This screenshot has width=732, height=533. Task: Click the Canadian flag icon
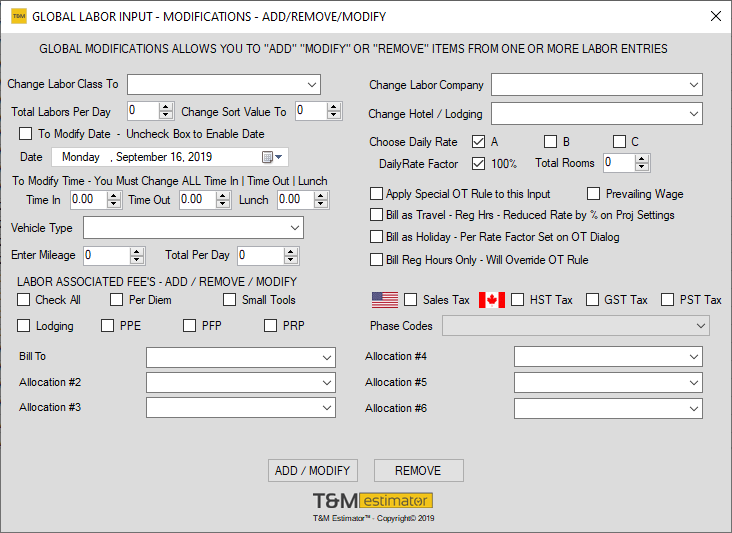(x=492, y=300)
